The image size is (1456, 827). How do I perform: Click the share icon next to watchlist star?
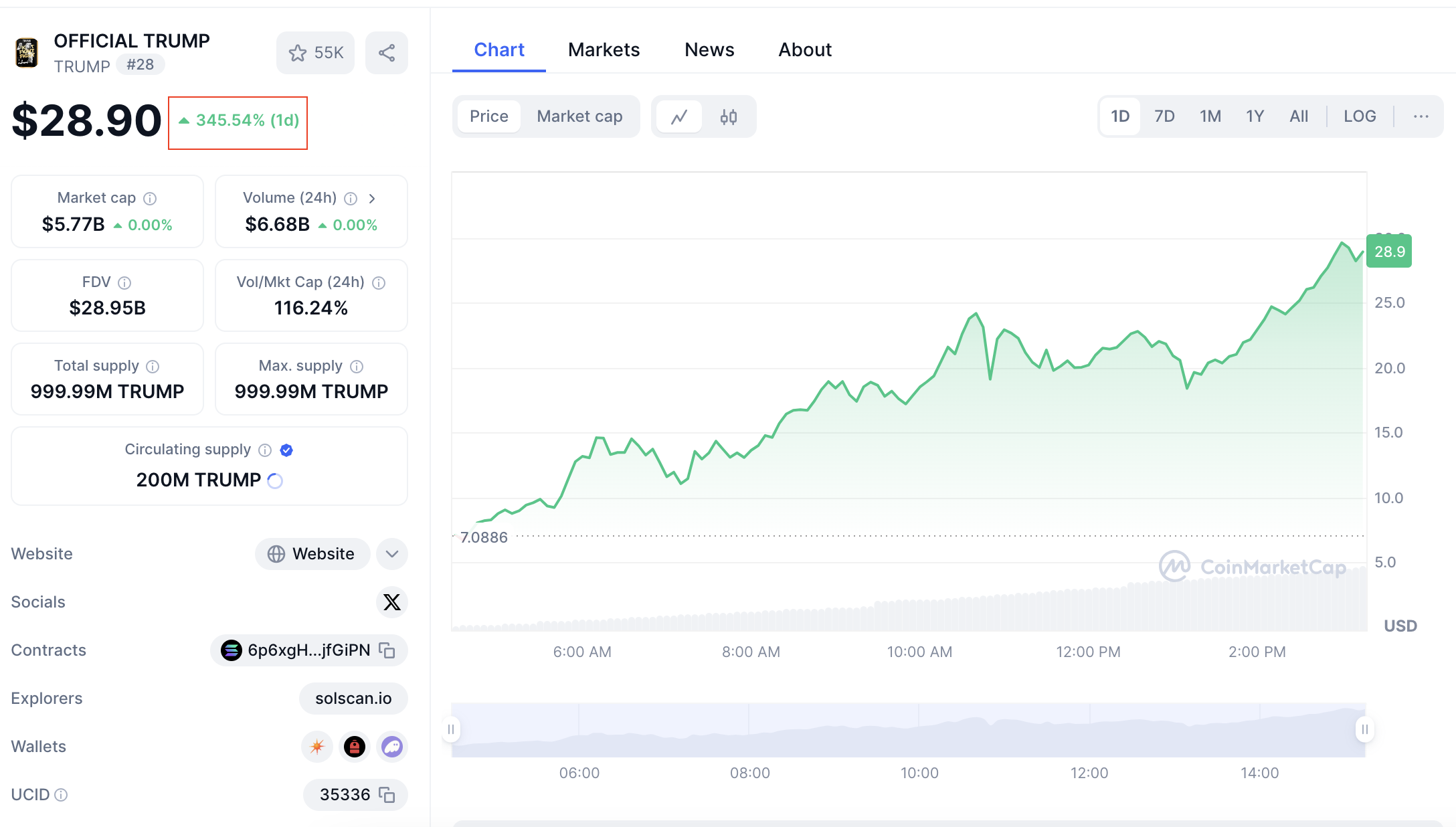pos(387,53)
